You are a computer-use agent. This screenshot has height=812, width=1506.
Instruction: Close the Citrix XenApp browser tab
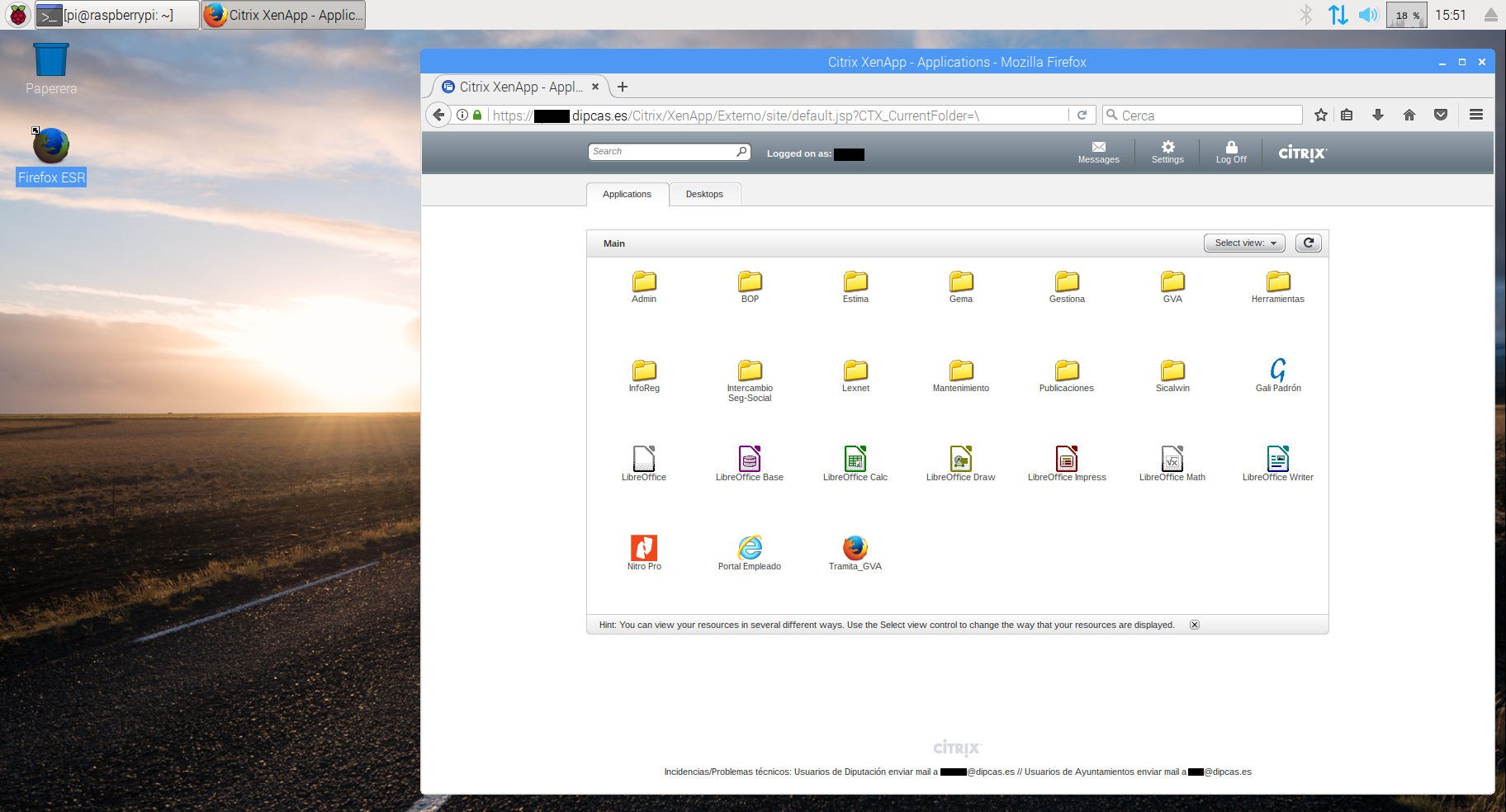click(x=595, y=87)
